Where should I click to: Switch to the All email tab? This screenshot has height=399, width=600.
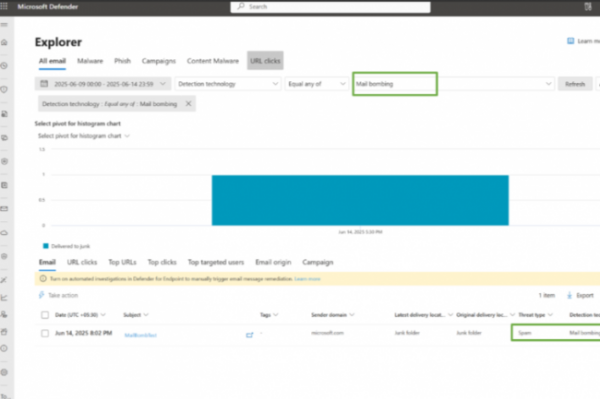click(52, 61)
